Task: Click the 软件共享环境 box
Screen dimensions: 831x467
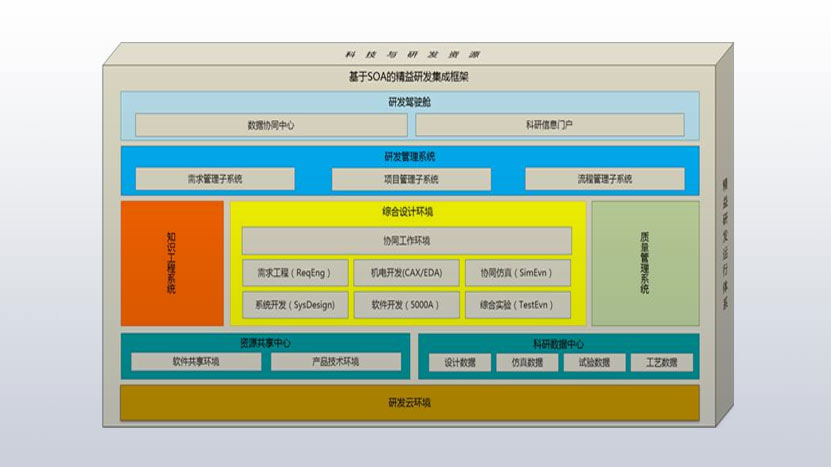Action: pyautogui.click(x=196, y=362)
